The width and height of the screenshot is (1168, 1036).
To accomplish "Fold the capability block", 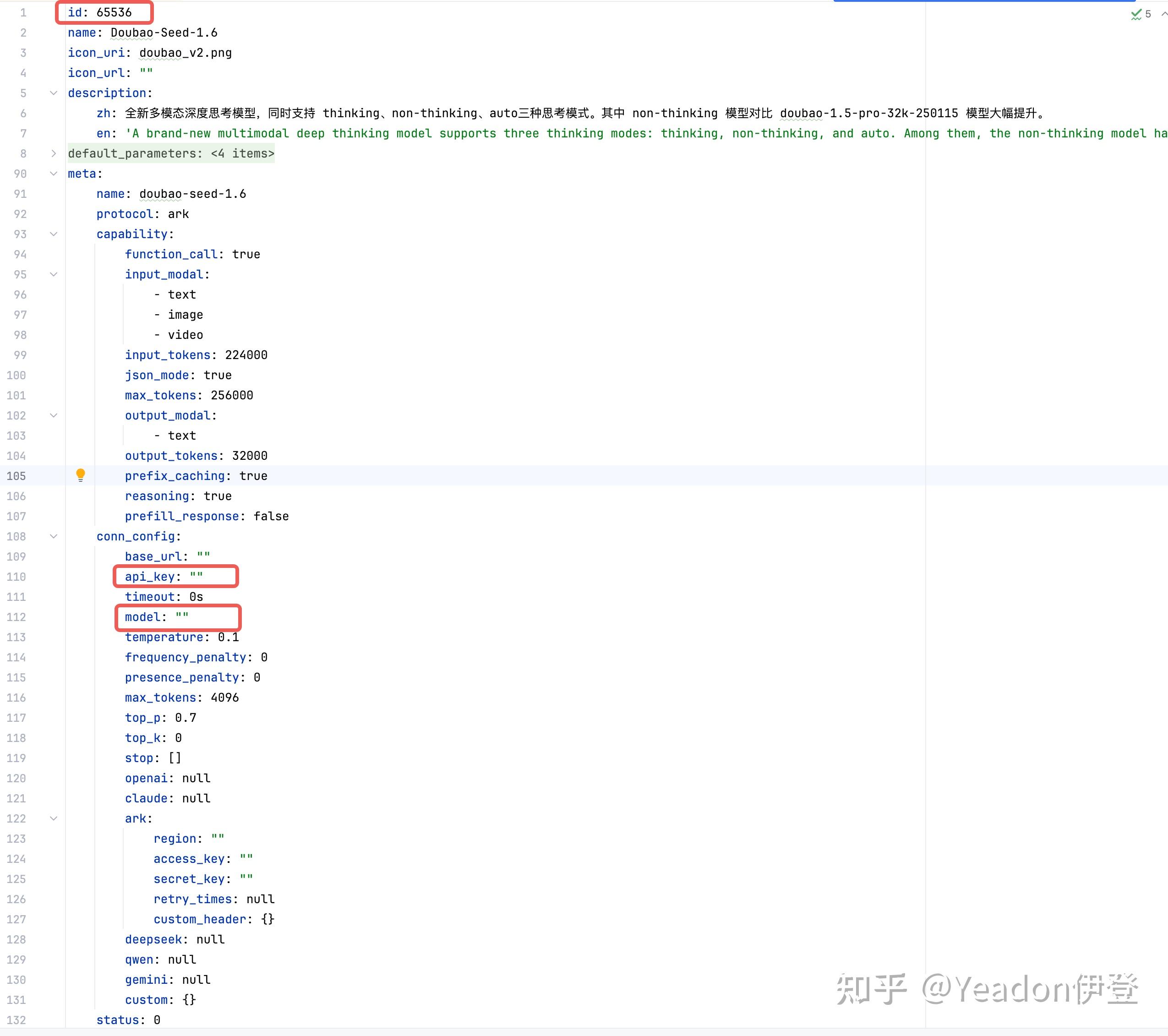I will [x=54, y=234].
